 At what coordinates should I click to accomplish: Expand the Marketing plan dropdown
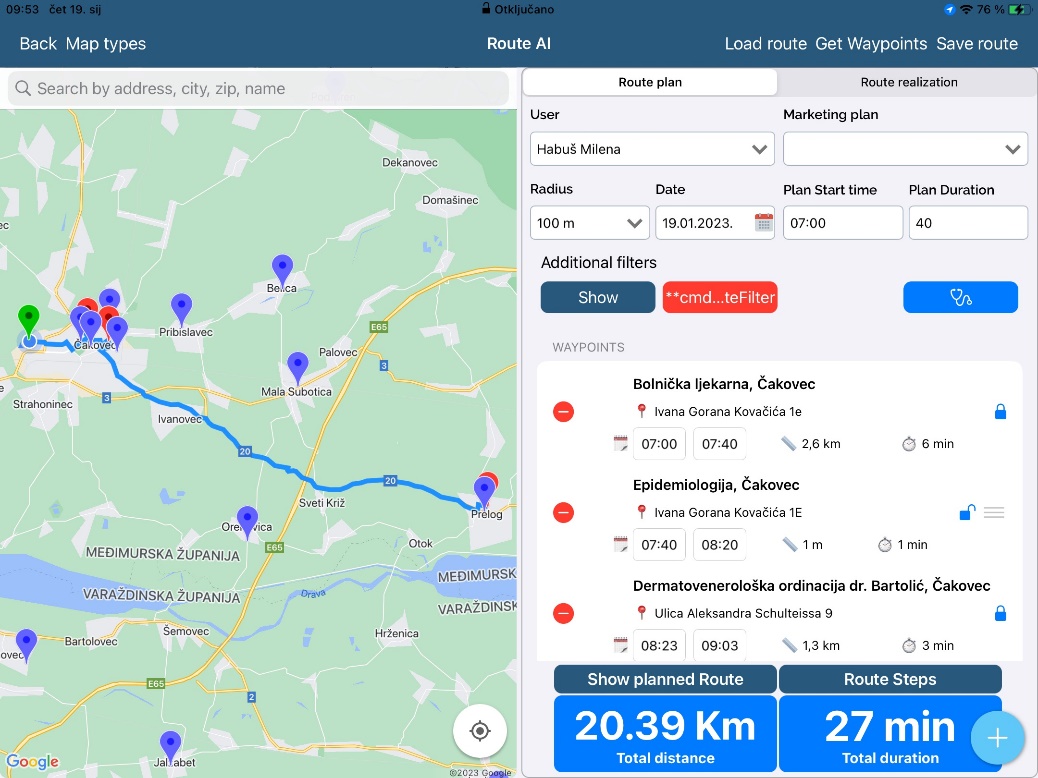(x=904, y=149)
